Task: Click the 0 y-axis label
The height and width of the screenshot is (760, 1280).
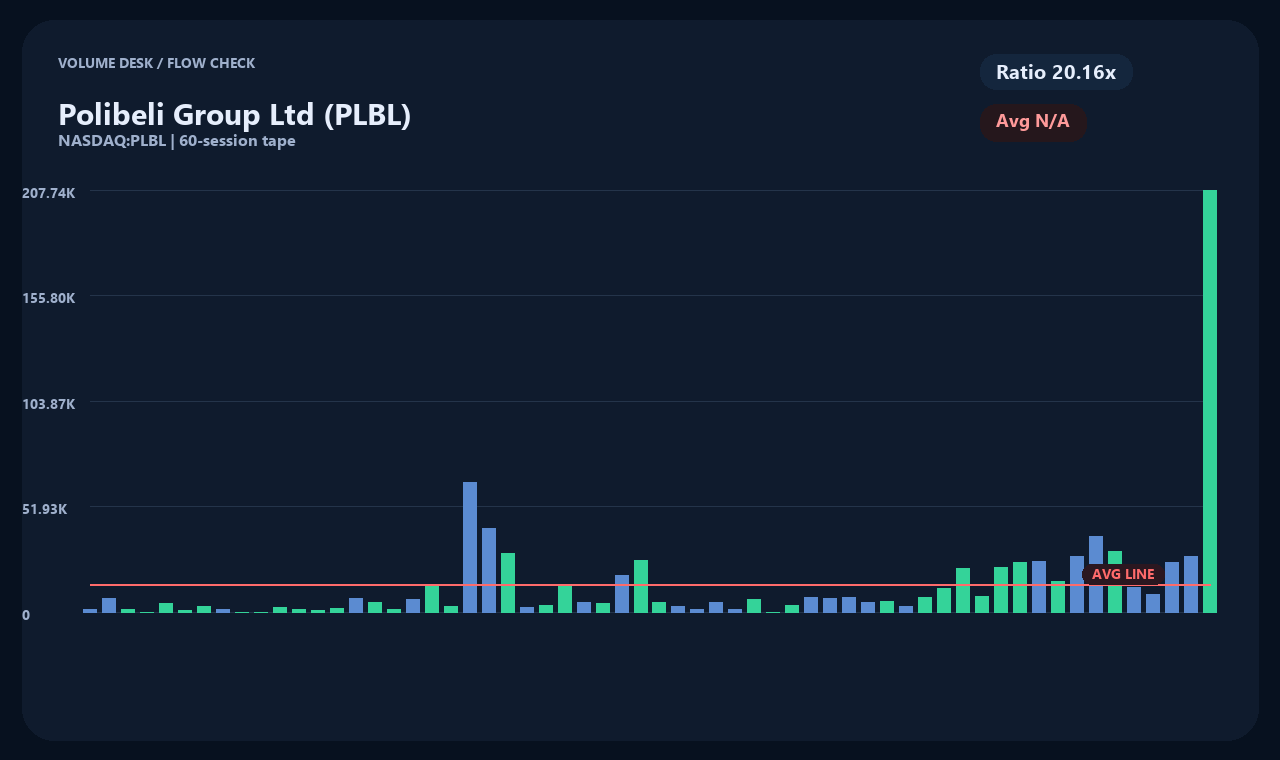Action: pos(26,615)
